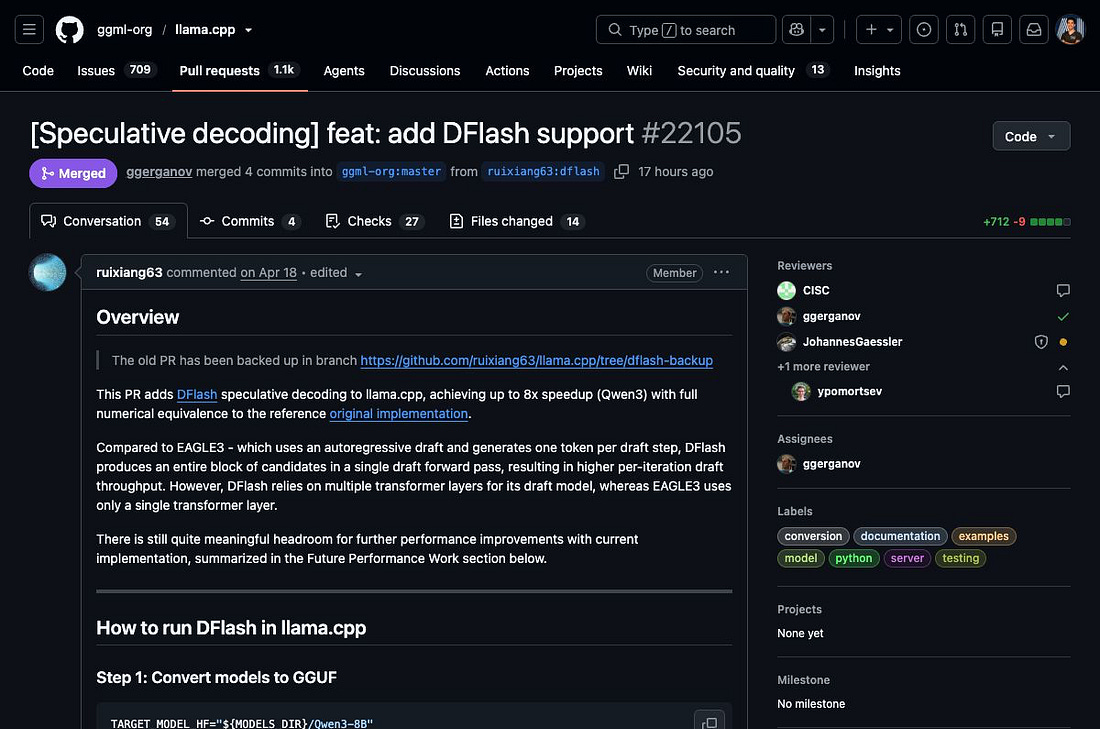Select the Files changed tab
Viewport: 1100px width, 729px height.
click(516, 221)
